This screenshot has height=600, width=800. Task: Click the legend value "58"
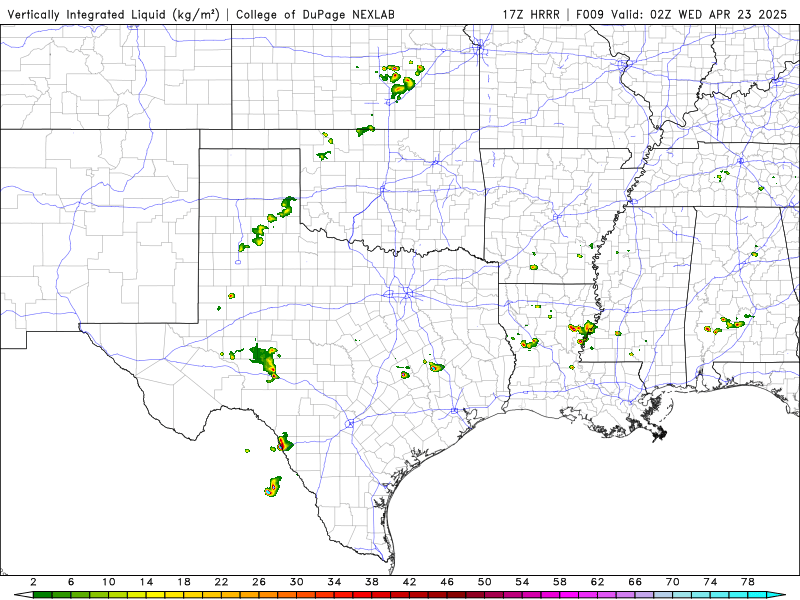coord(560,582)
